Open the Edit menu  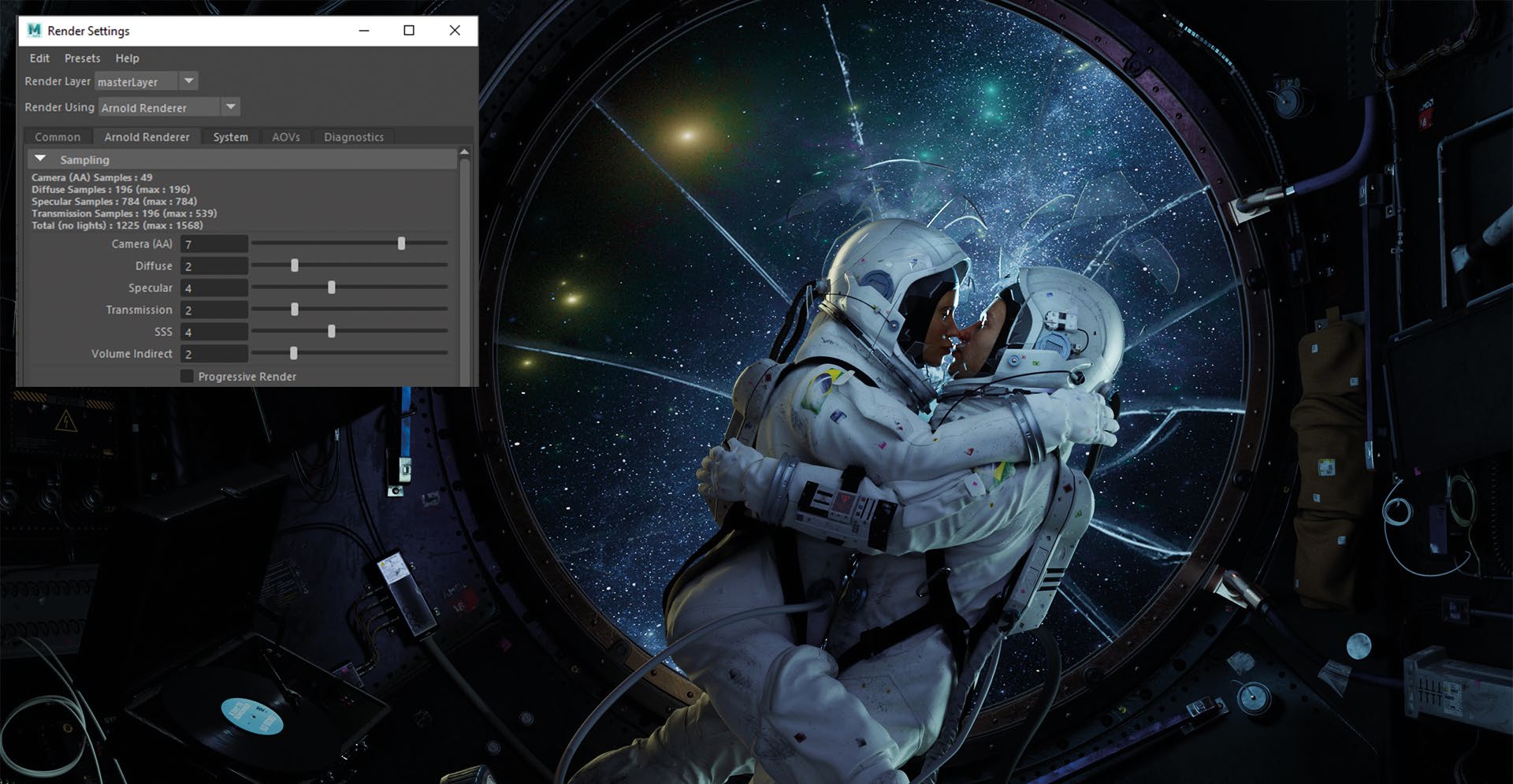click(39, 58)
